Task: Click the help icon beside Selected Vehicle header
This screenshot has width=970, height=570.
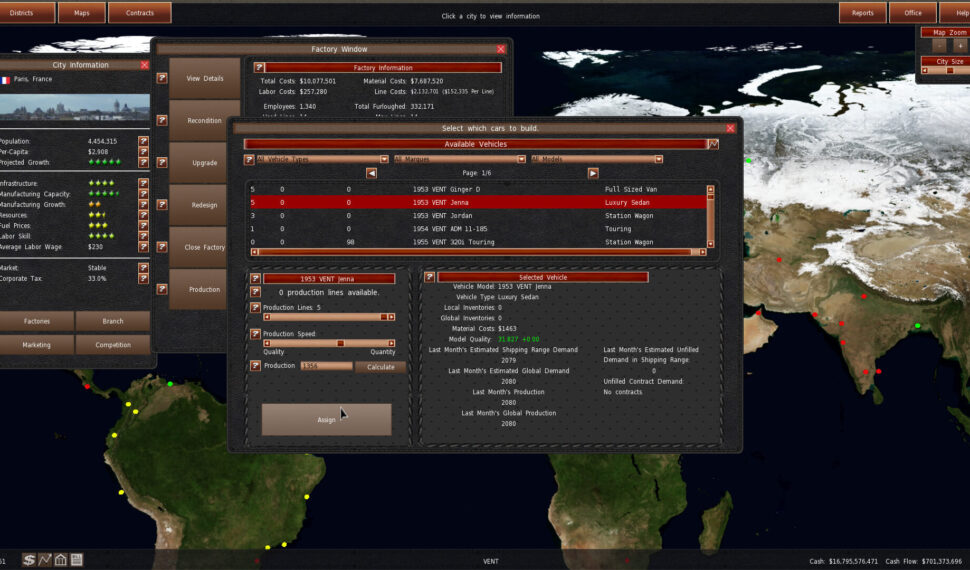Action: 430,277
